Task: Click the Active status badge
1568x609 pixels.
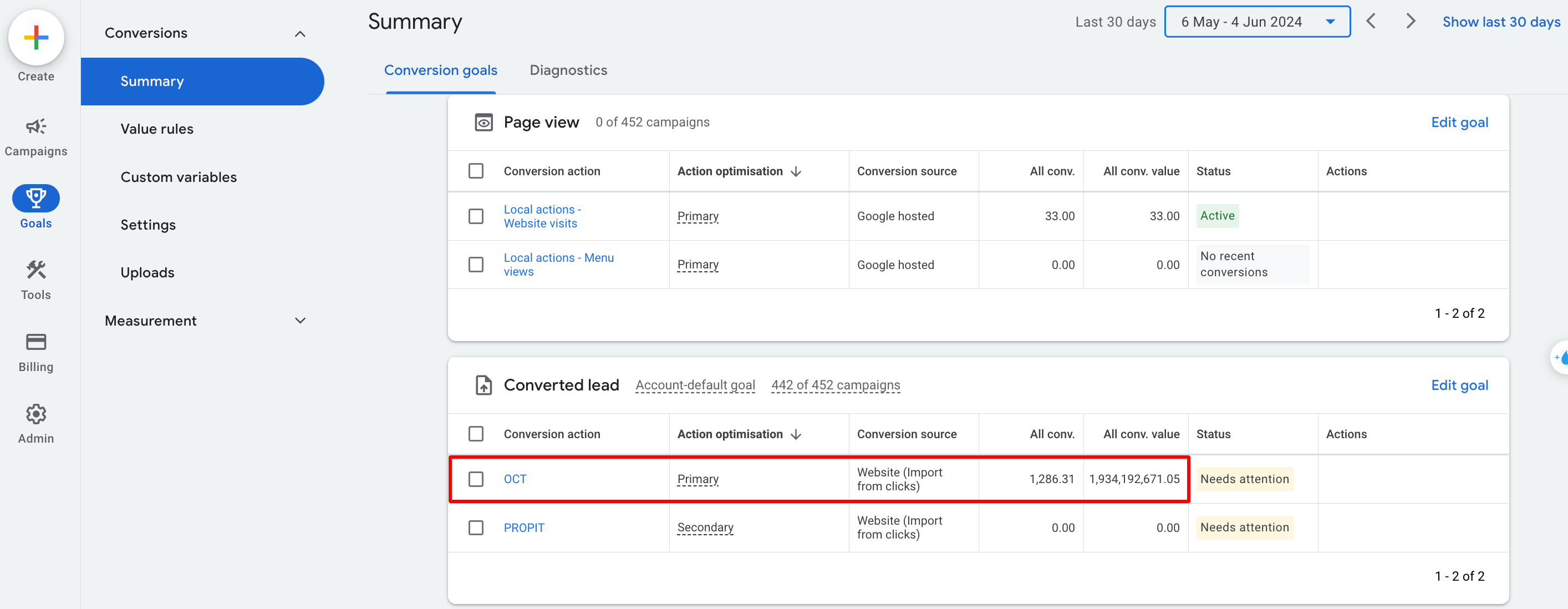Action: pyautogui.click(x=1217, y=216)
